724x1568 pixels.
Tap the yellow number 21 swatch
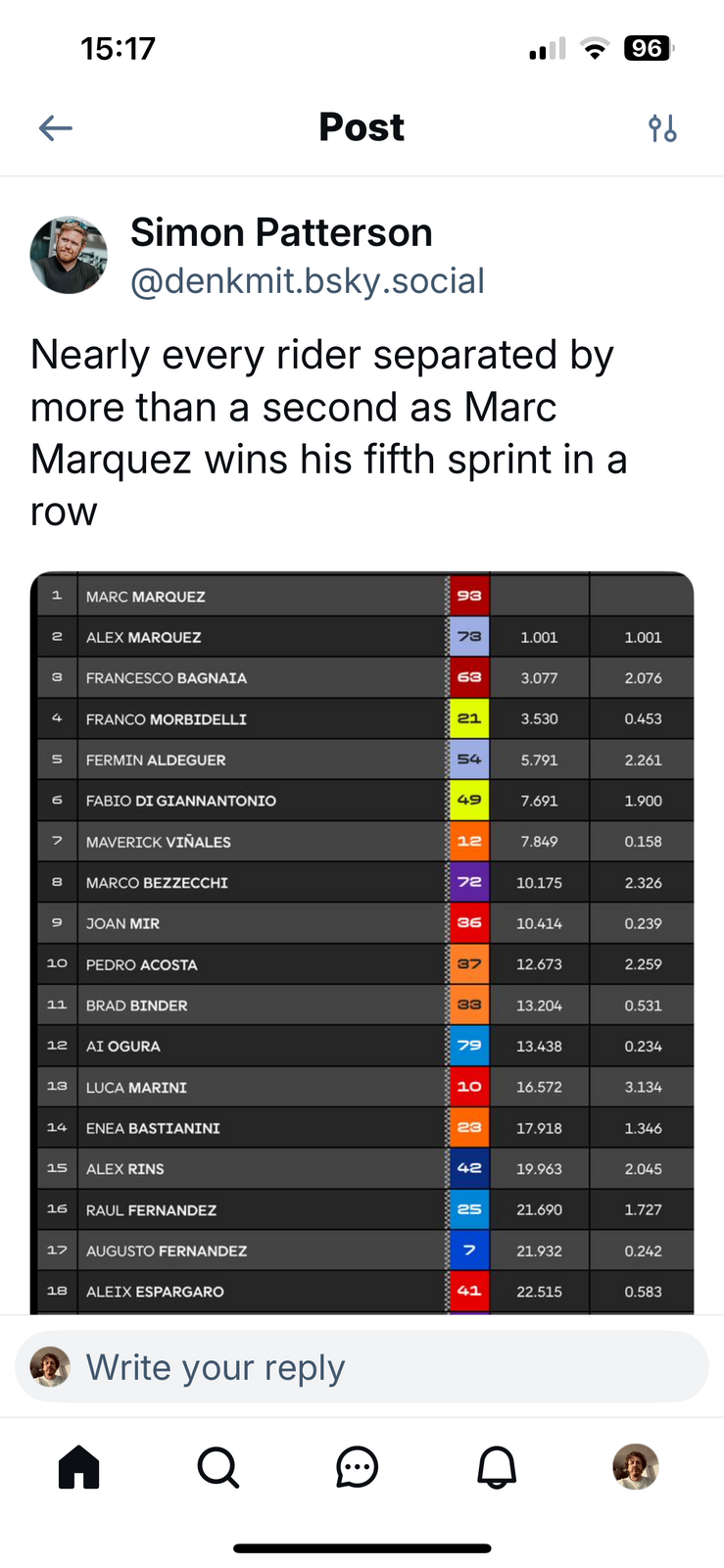[x=469, y=718]
